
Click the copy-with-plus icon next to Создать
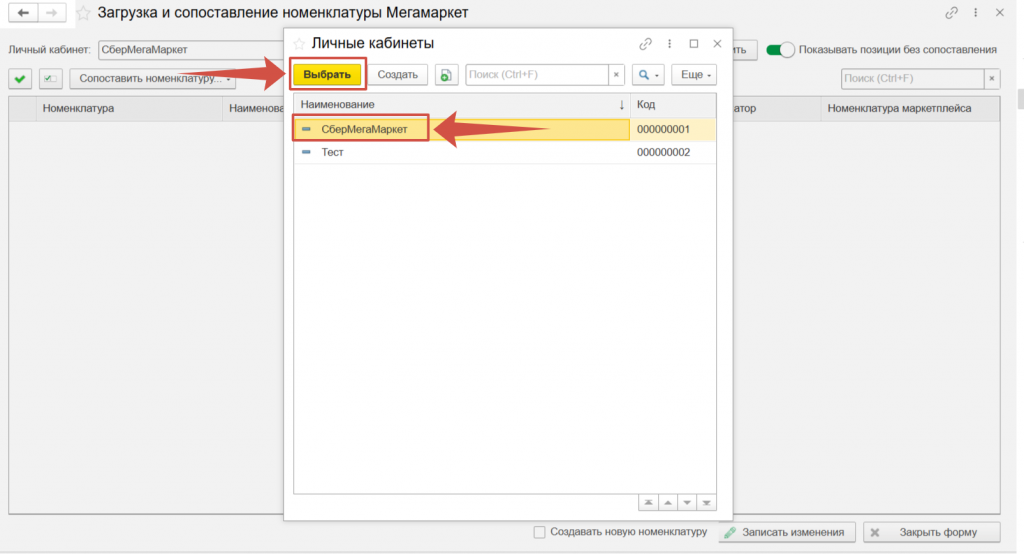pyautogui.click(x=446, y=75)
